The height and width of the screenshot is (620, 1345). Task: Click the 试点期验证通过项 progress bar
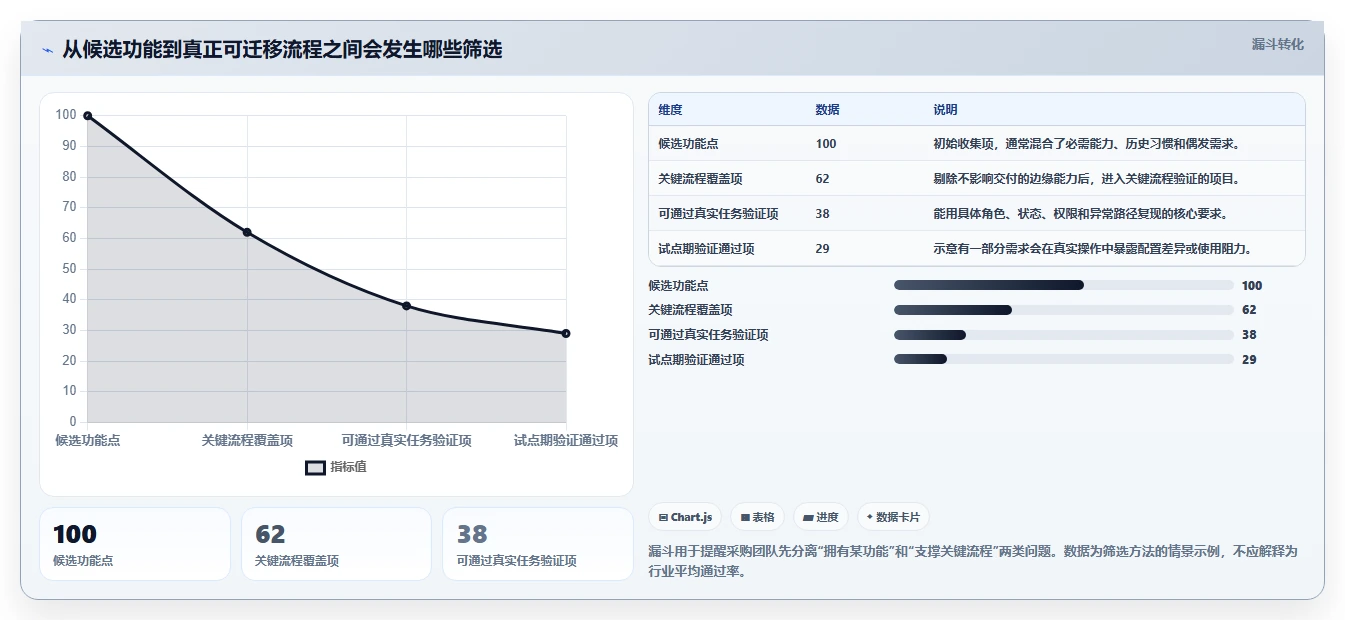click(1063, 359)
